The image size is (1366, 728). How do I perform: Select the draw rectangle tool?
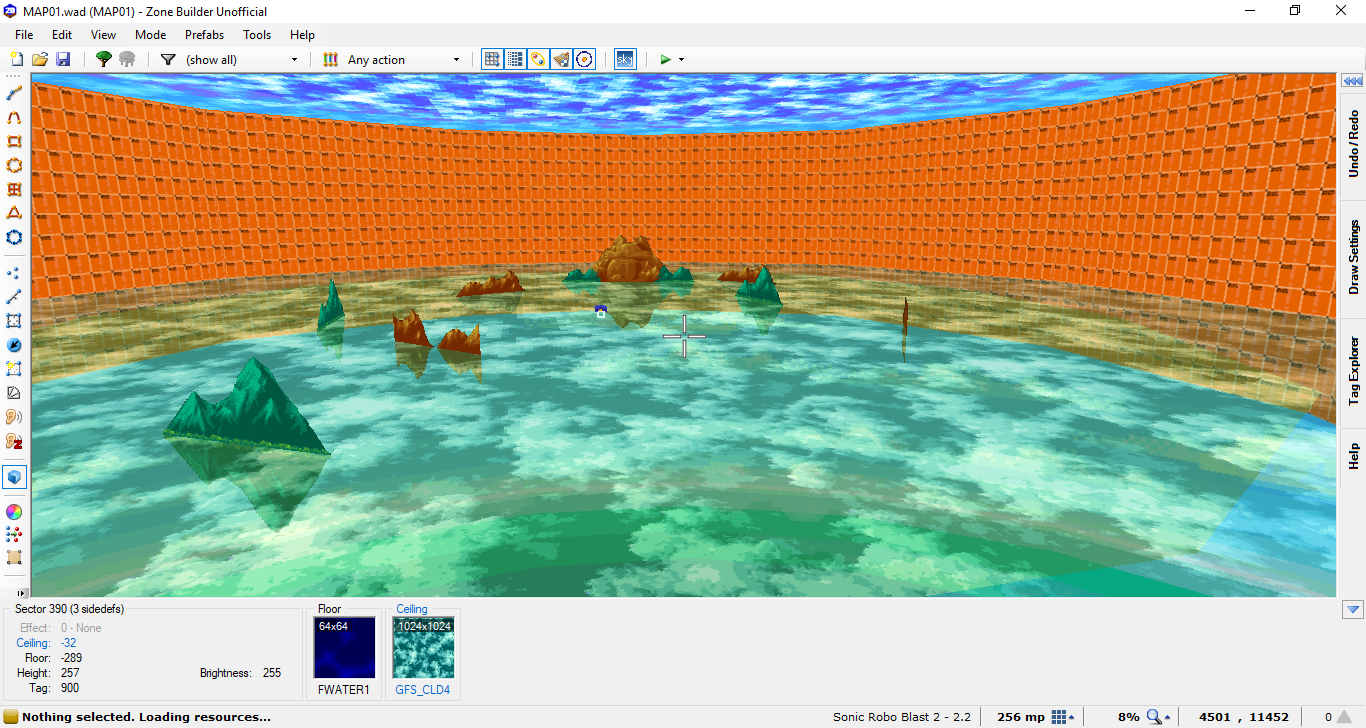14,142
